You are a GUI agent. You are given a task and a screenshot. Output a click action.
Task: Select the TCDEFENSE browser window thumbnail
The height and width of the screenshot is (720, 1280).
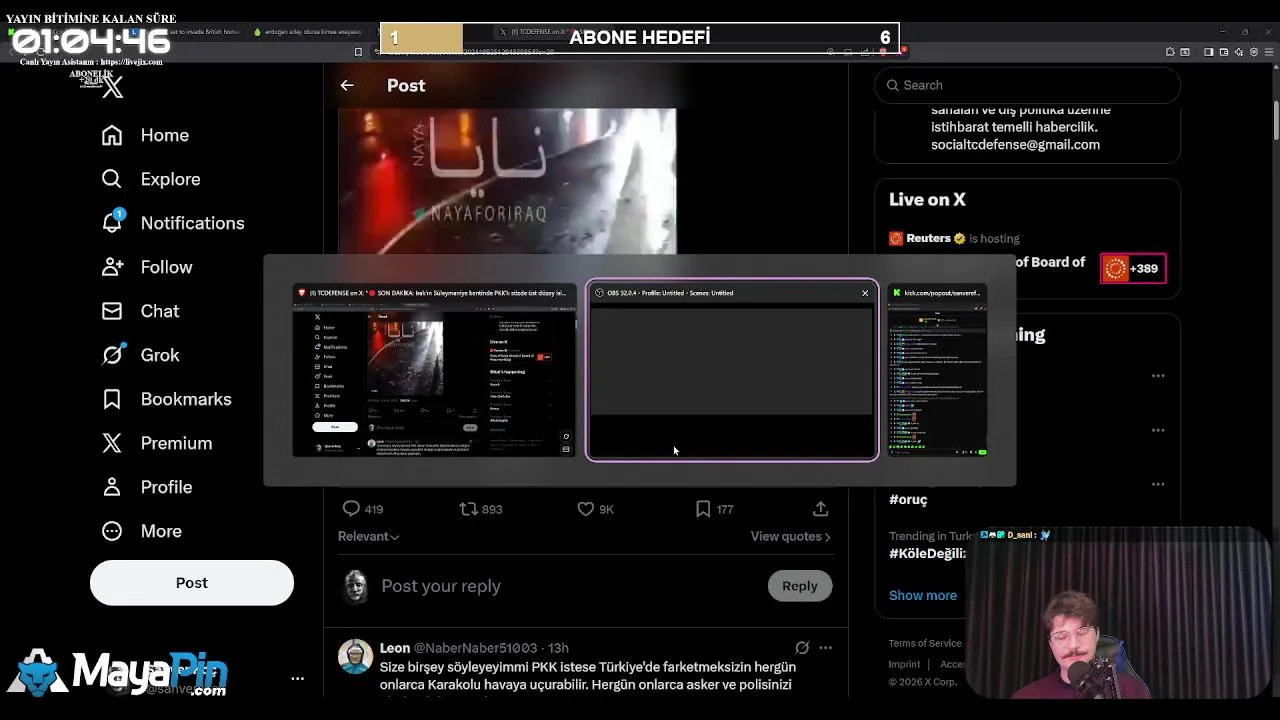tap(434, 371)
